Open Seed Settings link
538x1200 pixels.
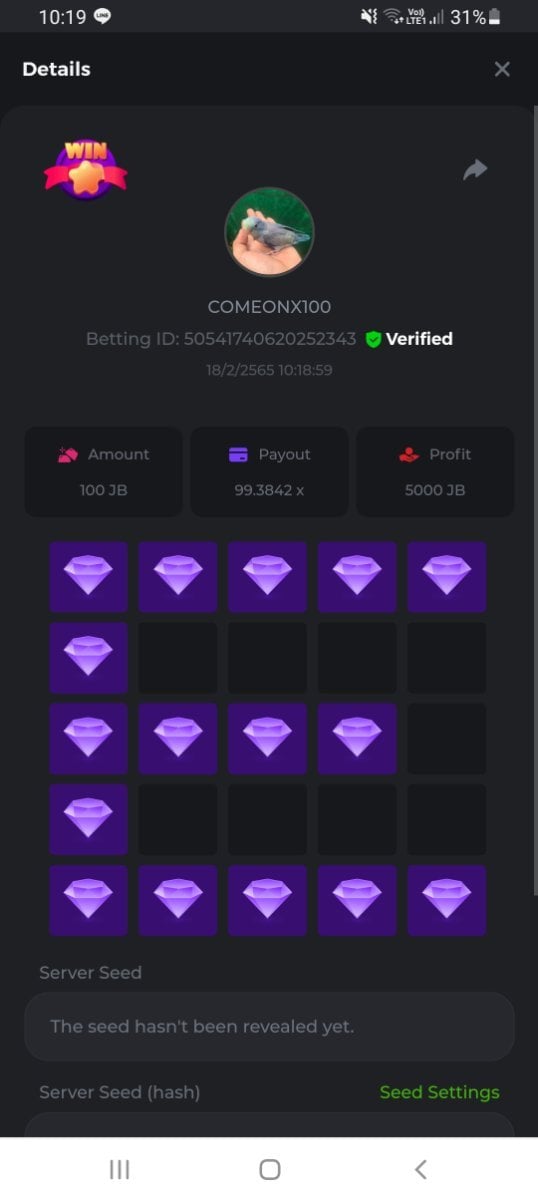(x=439, y=1092)
